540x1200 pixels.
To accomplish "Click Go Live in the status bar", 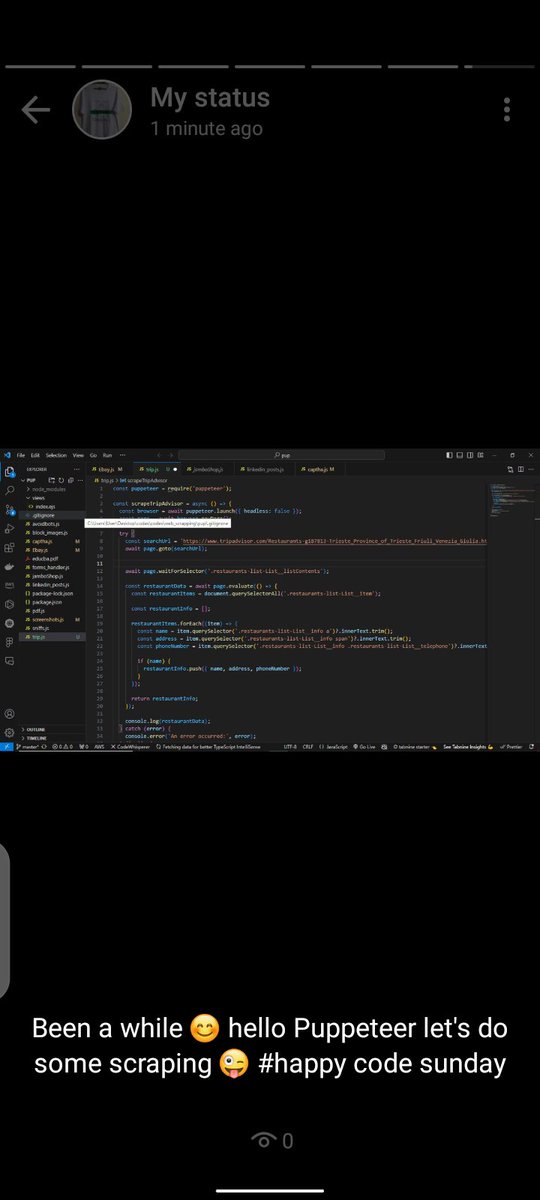I will point(365,746).
